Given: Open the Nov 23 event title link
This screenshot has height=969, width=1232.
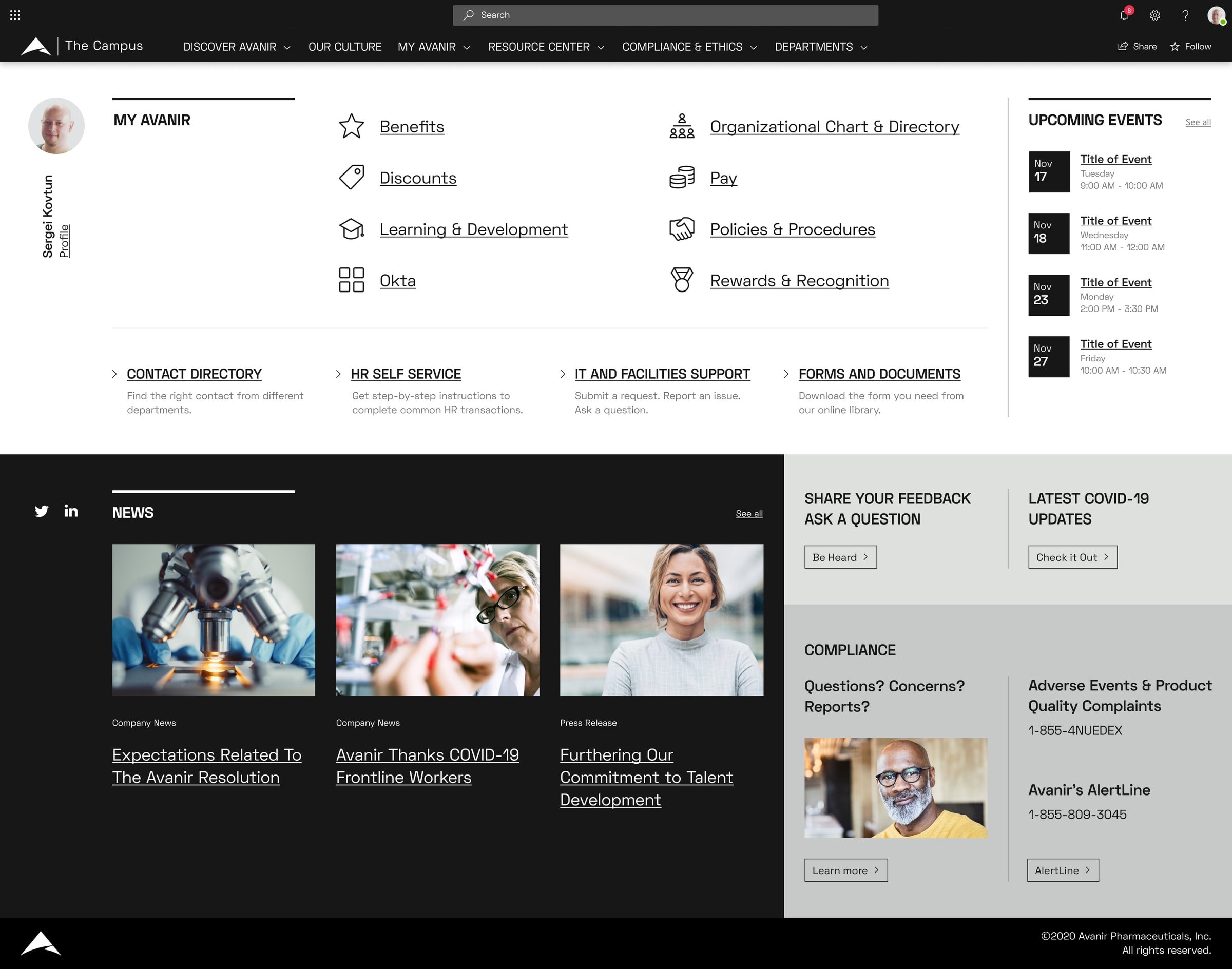Looking at the screenshot, I should (1115, 282).
